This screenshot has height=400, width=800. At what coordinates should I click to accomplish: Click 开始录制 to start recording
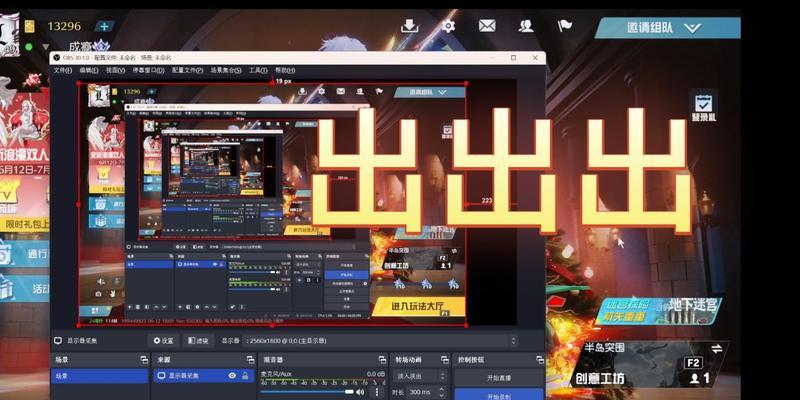498,395
